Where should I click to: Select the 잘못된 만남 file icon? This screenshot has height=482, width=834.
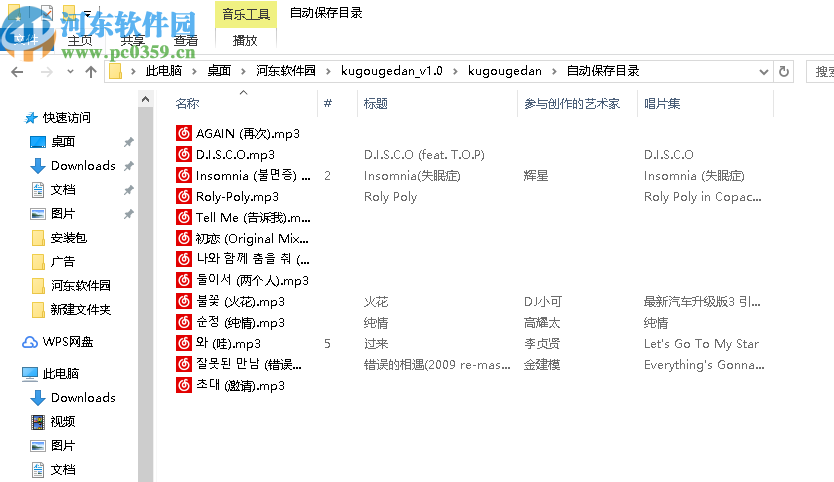tap(184, 364)
